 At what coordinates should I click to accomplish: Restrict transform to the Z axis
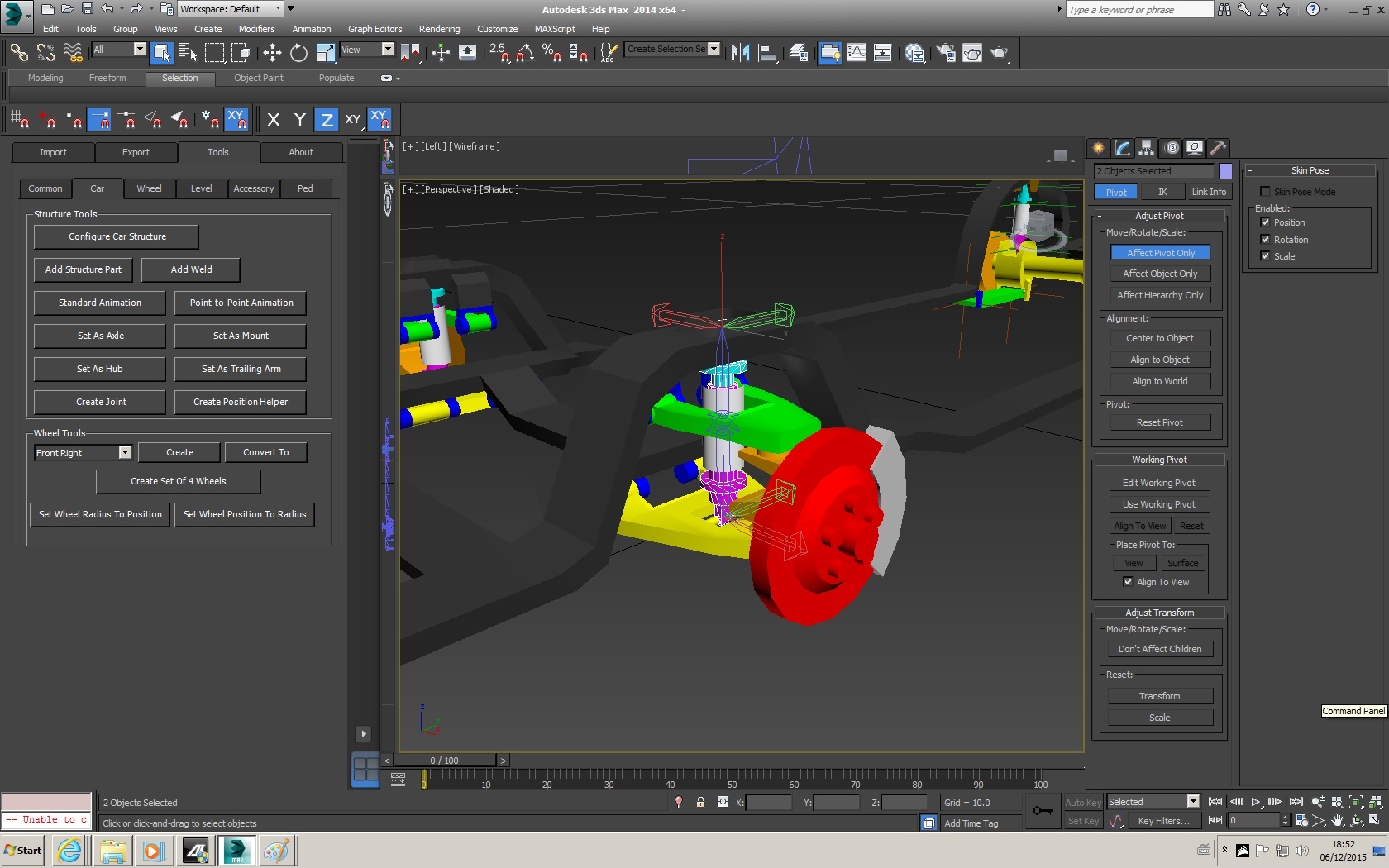point(327,120)
